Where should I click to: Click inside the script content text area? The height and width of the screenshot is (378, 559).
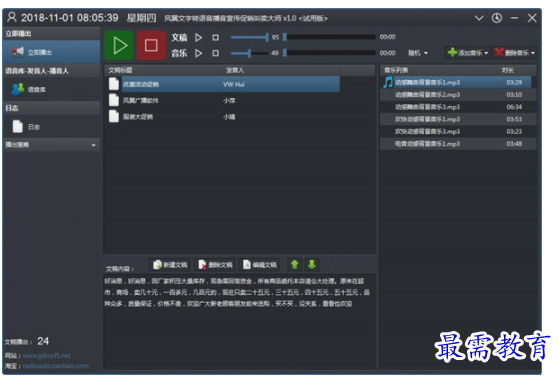(240, 321)
